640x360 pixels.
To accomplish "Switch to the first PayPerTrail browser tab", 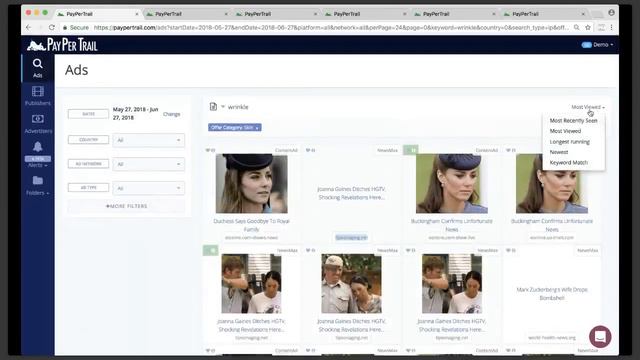I will pos(98,14).
